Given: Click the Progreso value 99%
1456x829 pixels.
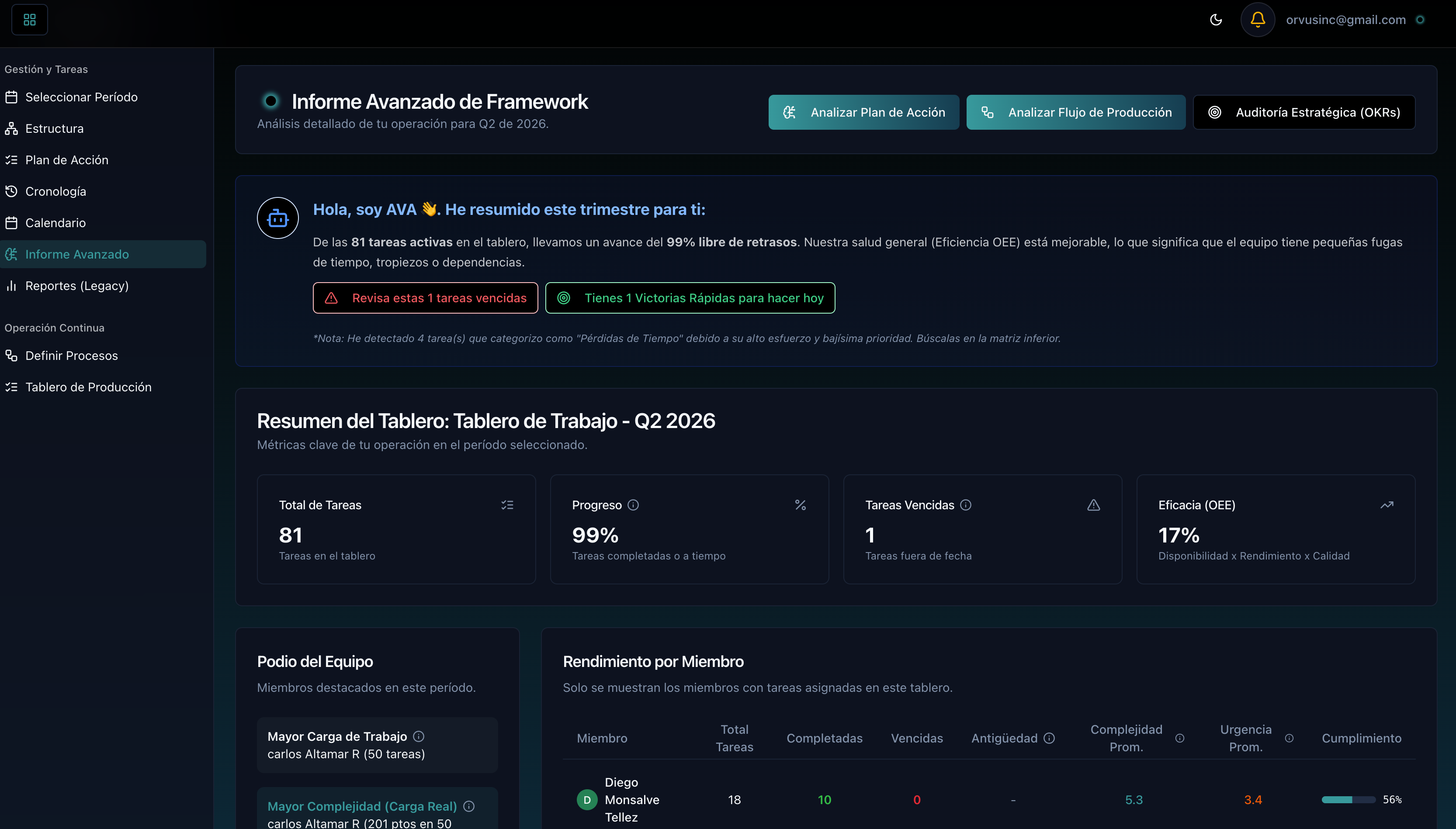Looking at the screenshot, I should (595, 535).
